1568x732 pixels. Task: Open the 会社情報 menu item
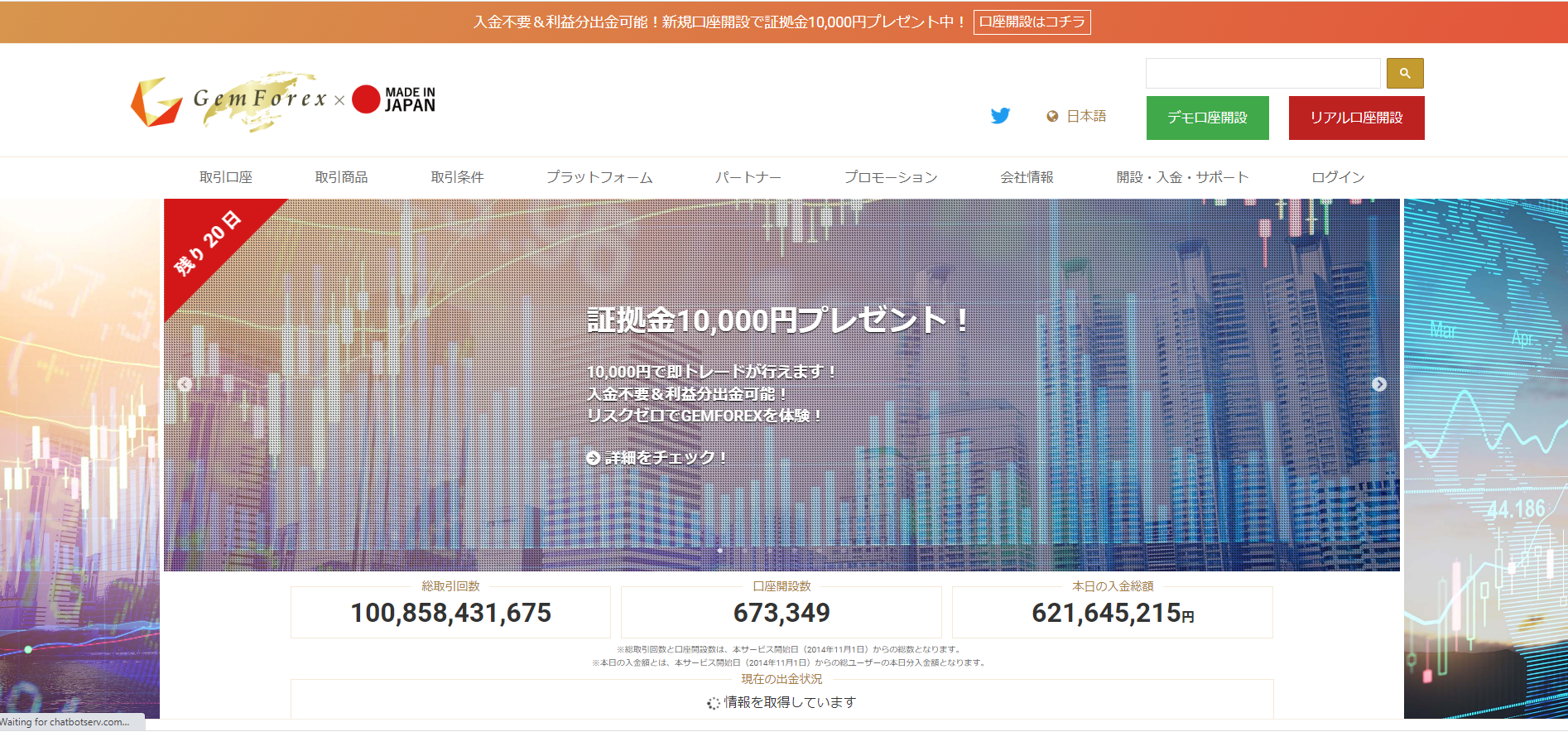[x=1027, y=177]
